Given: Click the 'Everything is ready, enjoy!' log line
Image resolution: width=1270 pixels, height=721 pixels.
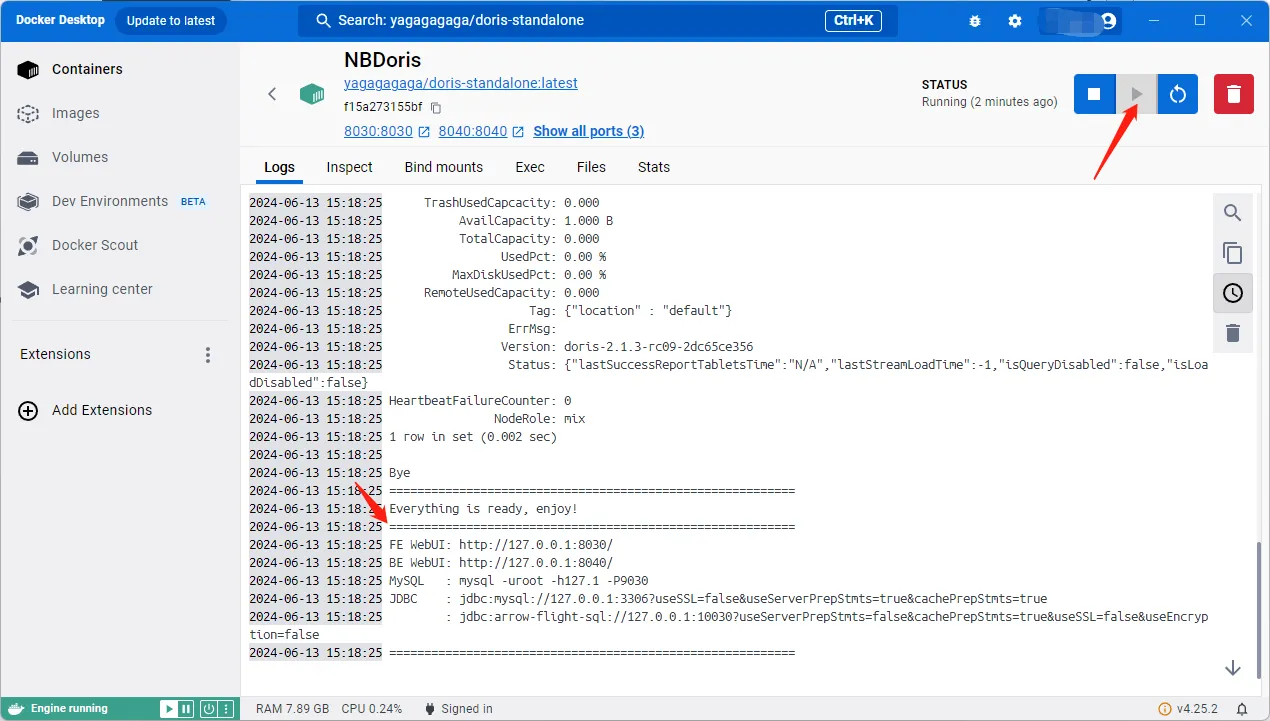Looking at the screenshot, I should point(483,509).
